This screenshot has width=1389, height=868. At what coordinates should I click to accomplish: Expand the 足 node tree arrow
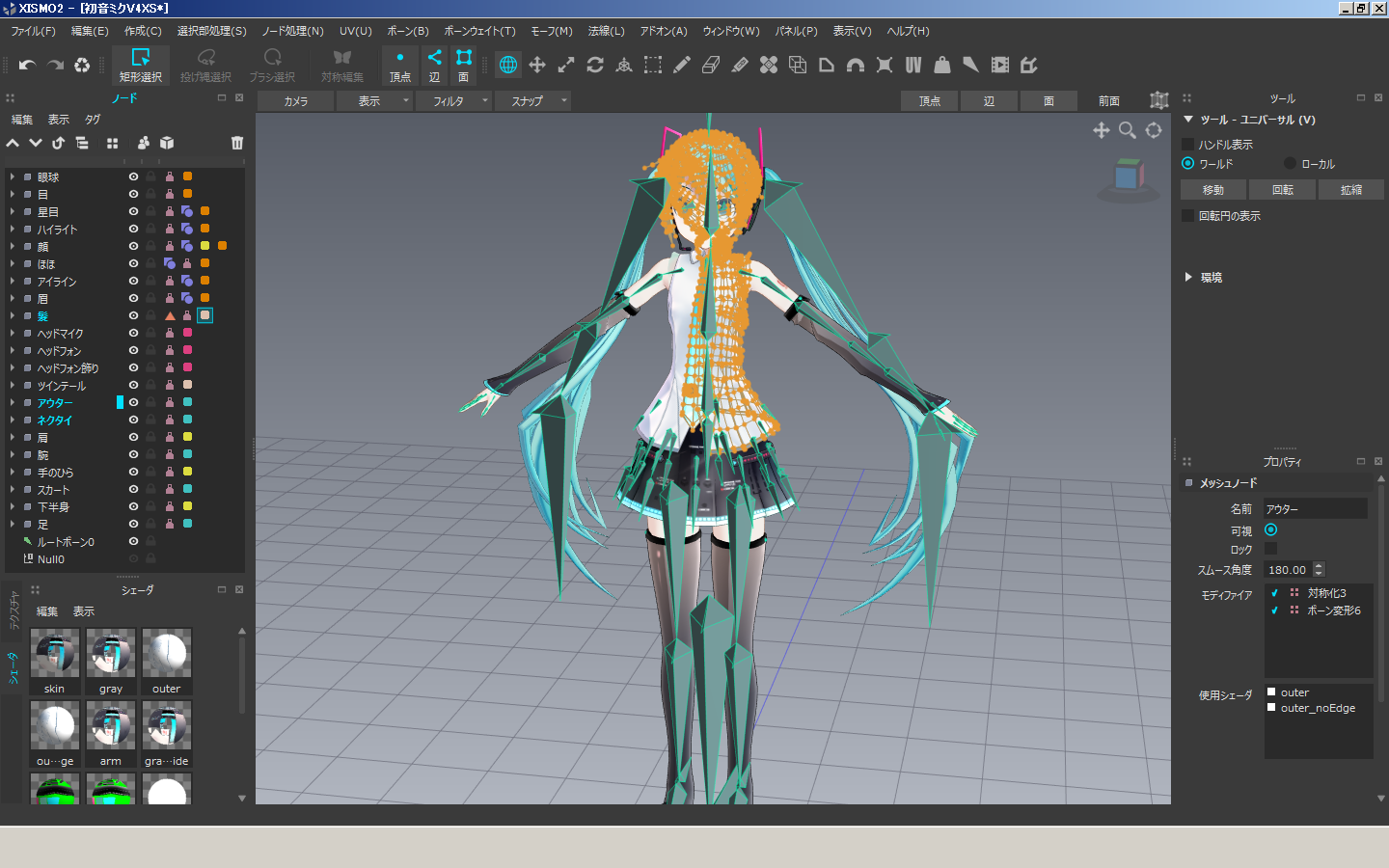point(13,524)
